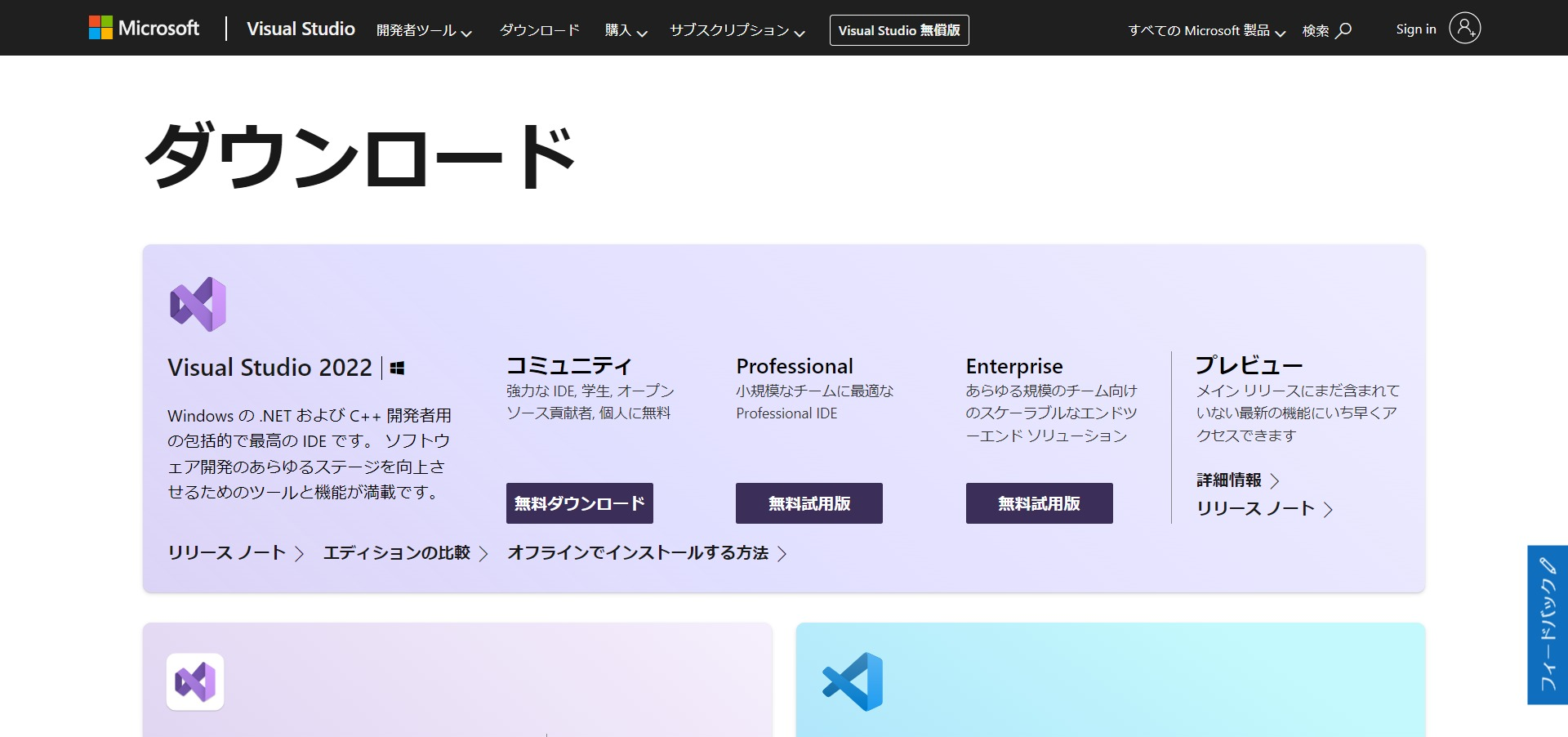The height and width of the screenshot is (737, 1568).
Task: Expand the 開発者ツール menu
Action: click(424, 31)
